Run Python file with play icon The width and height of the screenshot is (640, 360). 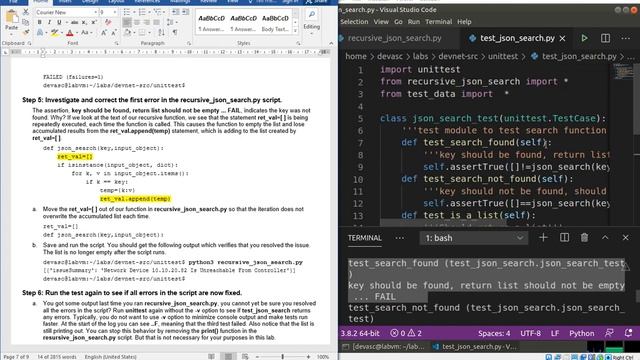pos(584,38)
